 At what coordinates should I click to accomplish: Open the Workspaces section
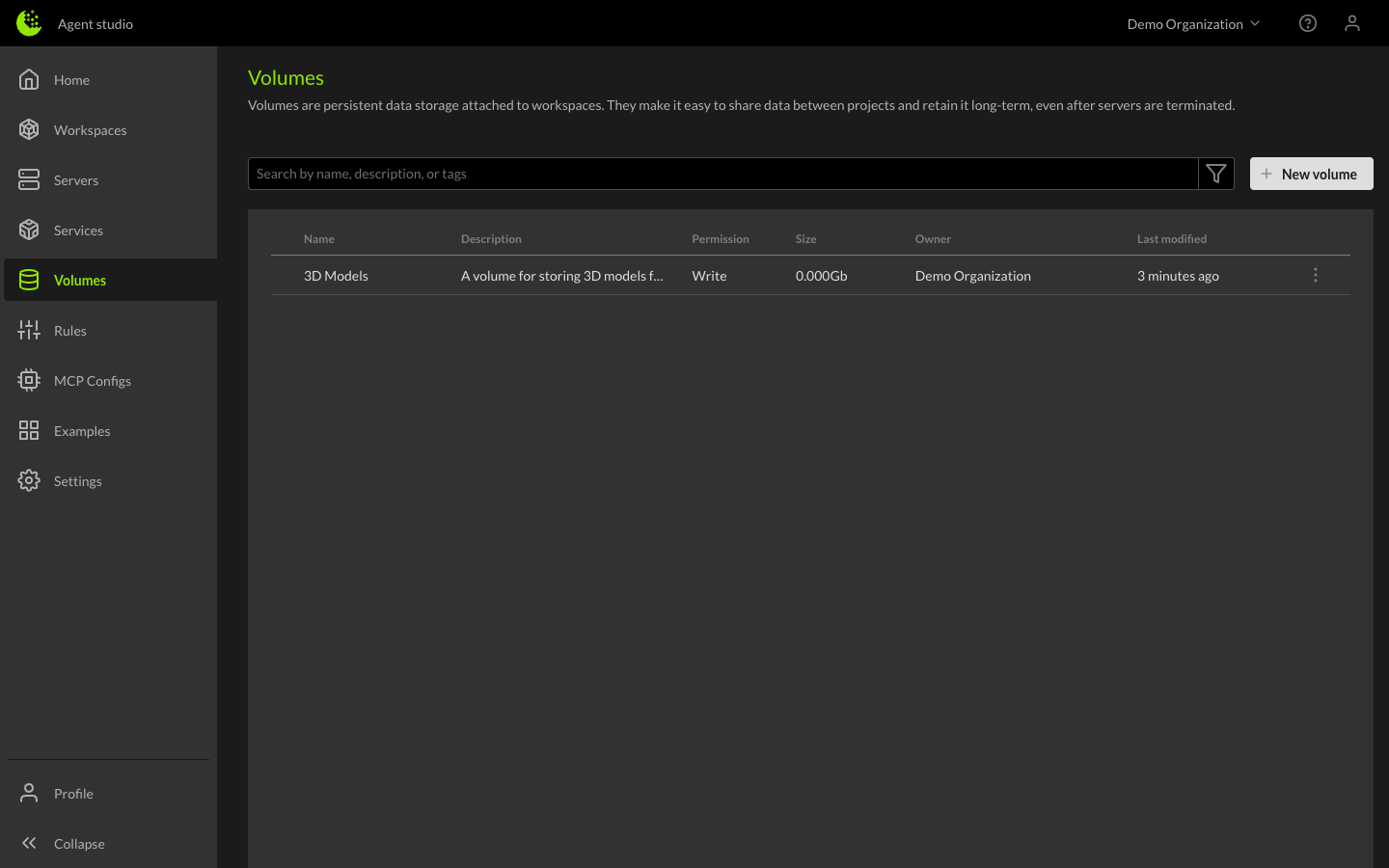click(x=90, y=130)
